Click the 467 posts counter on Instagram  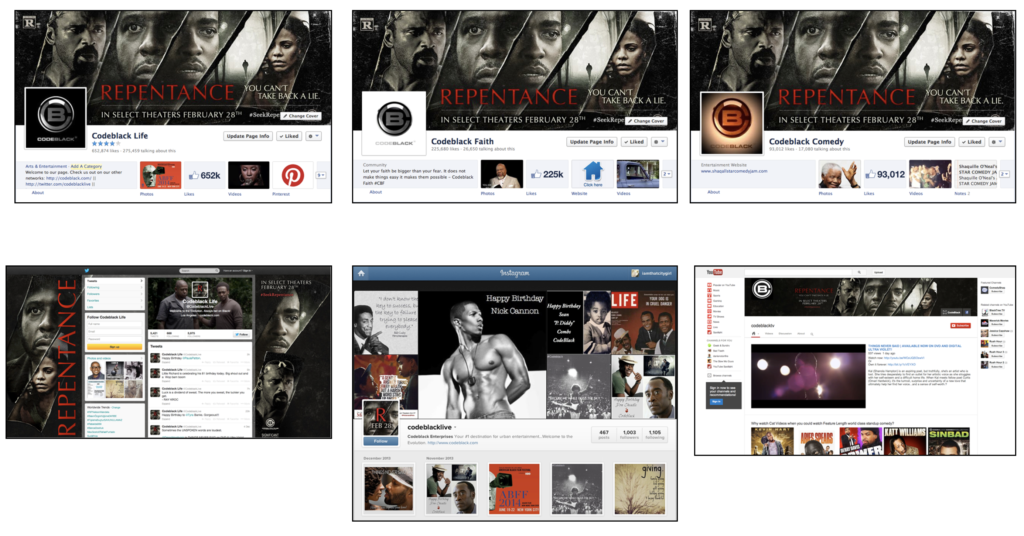pyautogui.click(x=604, y=435)
